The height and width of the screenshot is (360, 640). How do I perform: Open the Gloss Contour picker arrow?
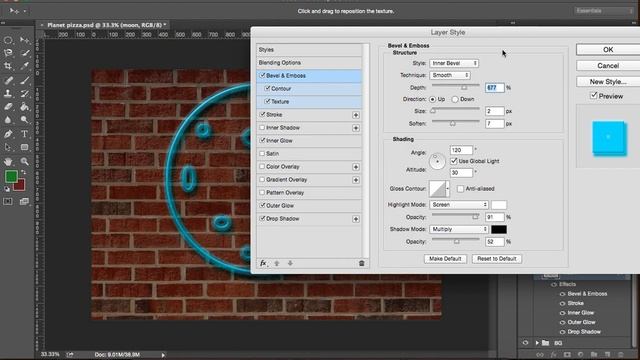[447, 189]
